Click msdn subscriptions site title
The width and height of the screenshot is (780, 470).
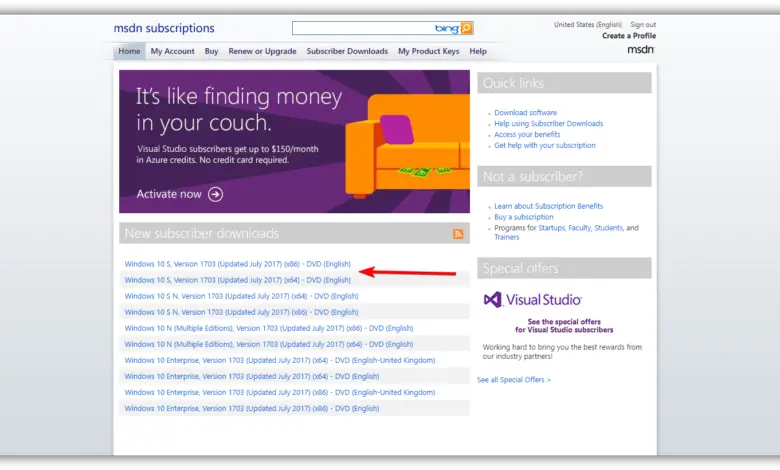[x=164, y=28]
